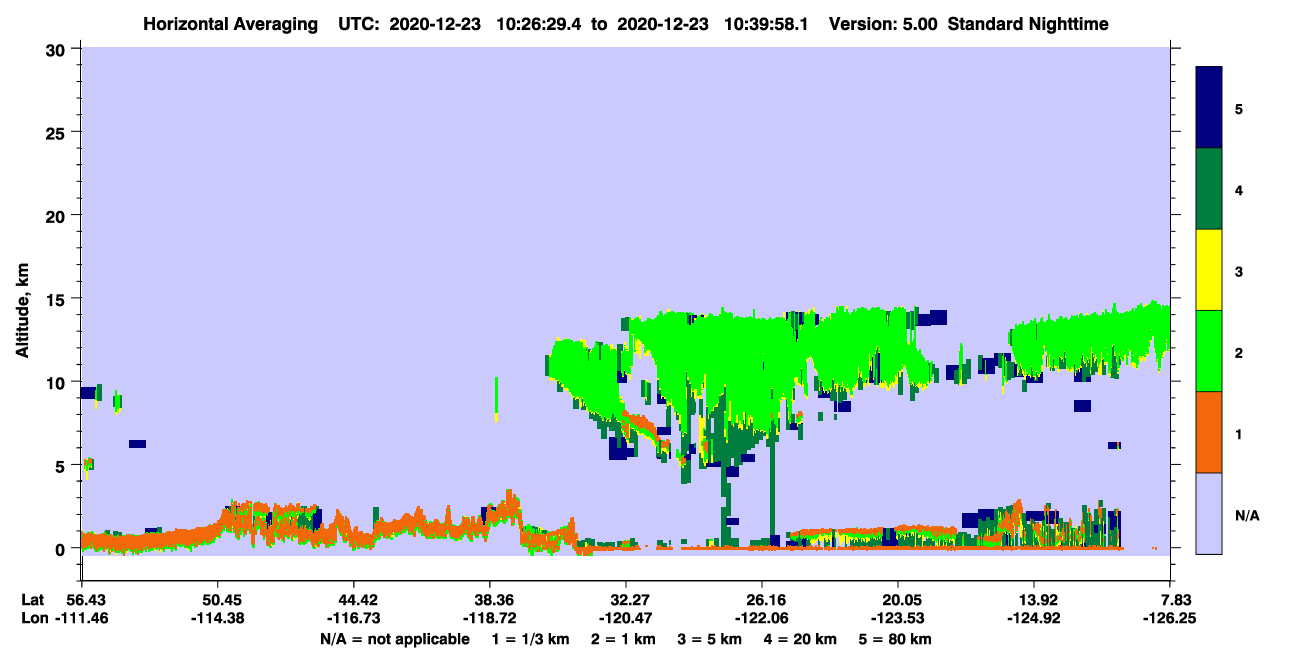Click the legend text '3 = 5 km'
This screenshot has height=667, width=1300.
(x=711, y=639)
